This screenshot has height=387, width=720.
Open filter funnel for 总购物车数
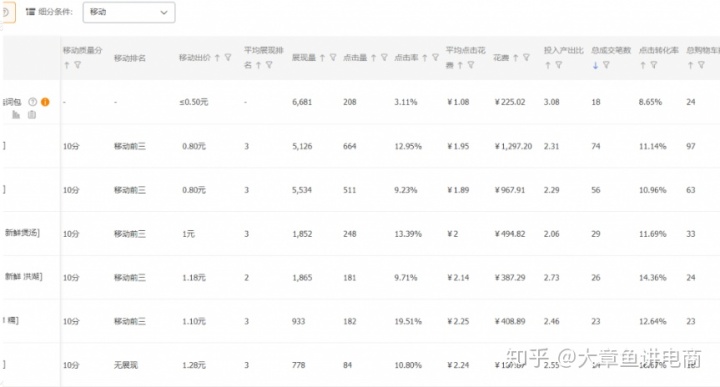point(701,65)
